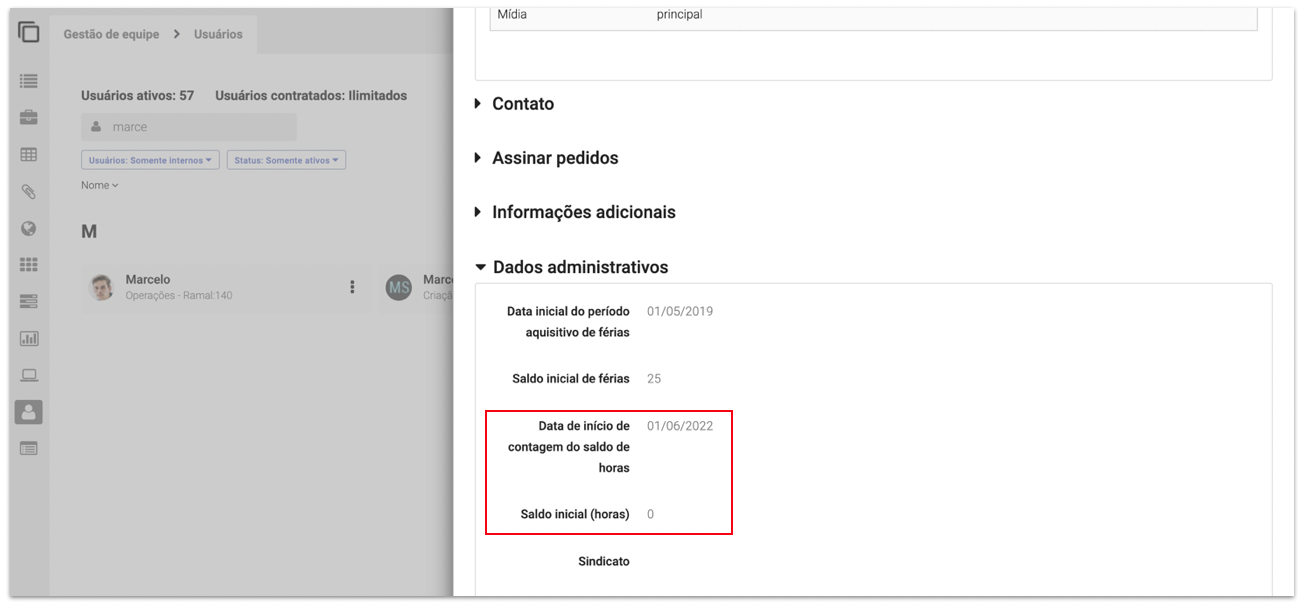Viewport: 1311px width, 613px height.
Task: Click the list icon in the left sidebar
Action: click(x=29, y=81)
